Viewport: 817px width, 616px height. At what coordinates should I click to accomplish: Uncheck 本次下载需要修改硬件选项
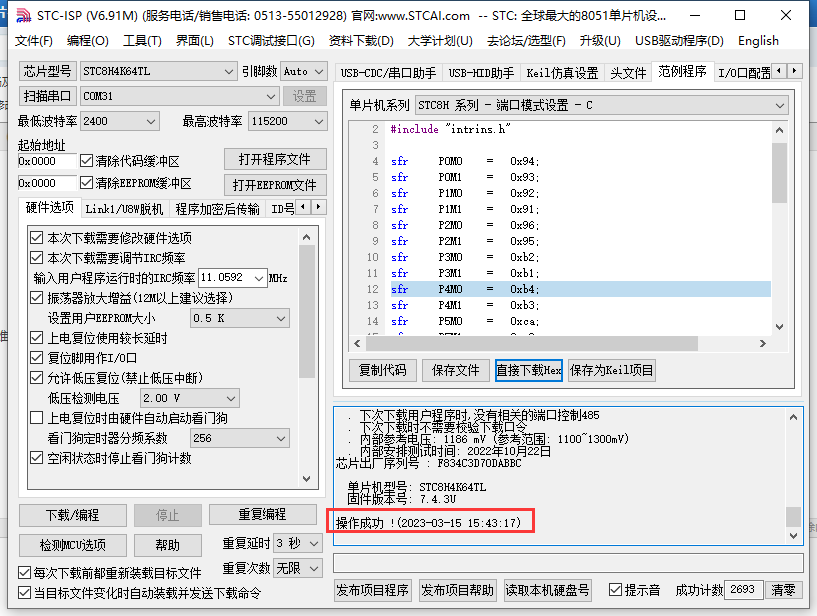36,238
